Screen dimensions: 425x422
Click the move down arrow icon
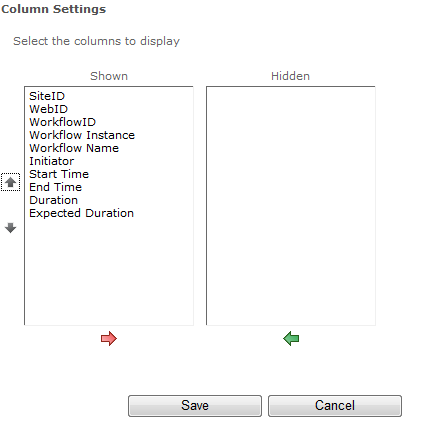(x=11, y=228)
